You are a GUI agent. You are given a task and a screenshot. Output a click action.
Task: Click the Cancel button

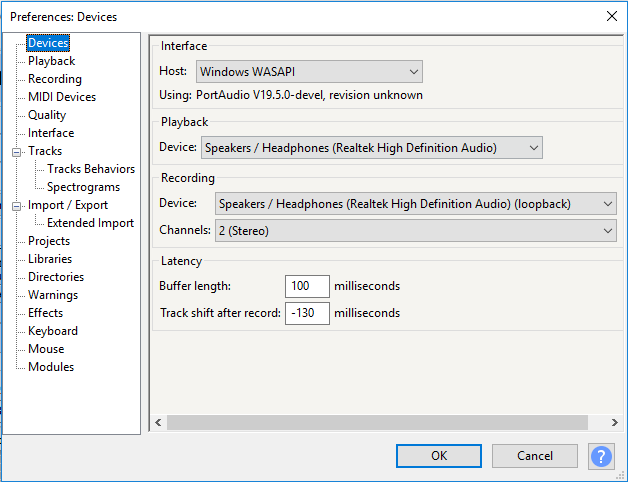[535, 456]
